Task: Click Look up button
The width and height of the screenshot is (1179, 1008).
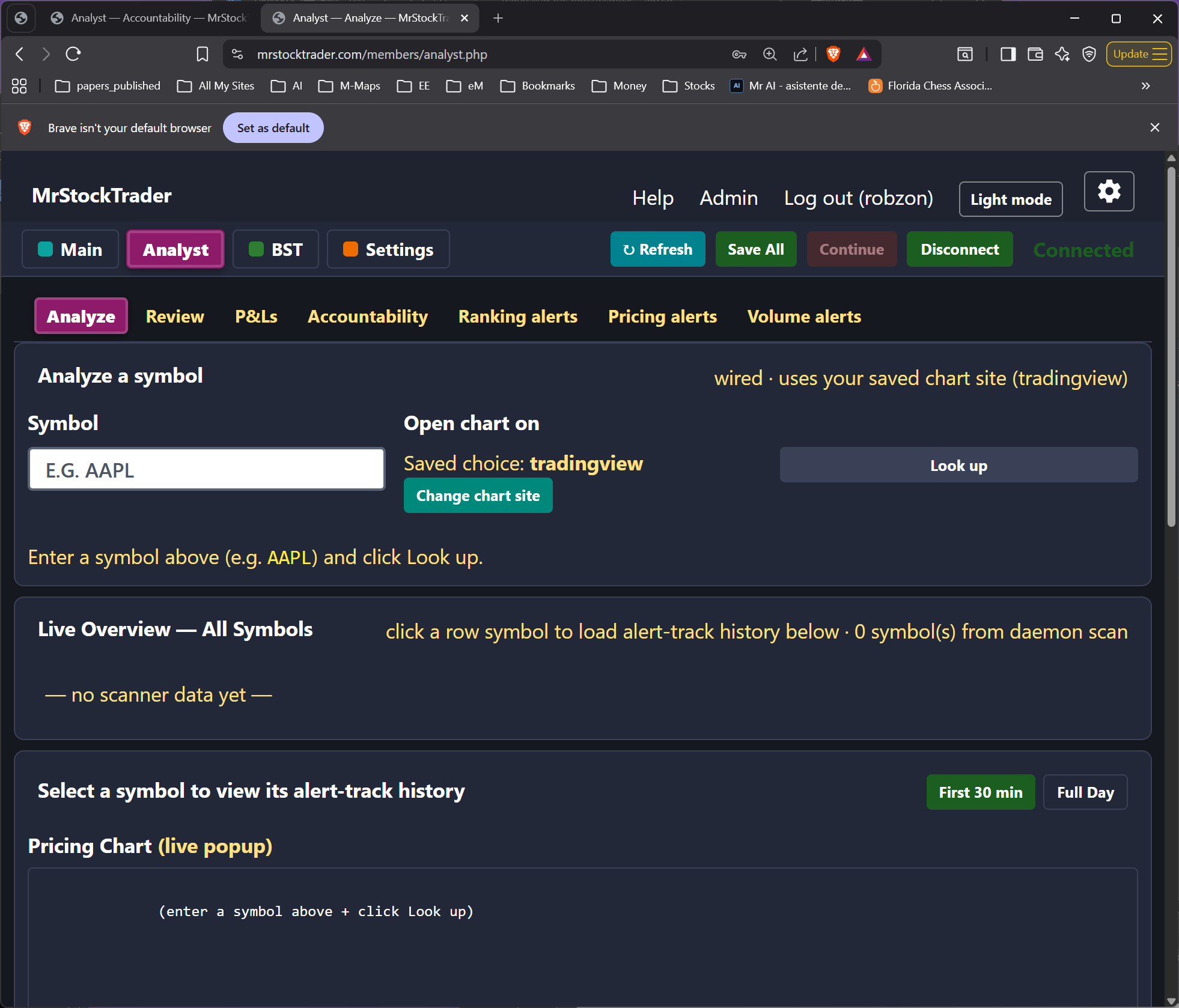Action: (958, 465)
